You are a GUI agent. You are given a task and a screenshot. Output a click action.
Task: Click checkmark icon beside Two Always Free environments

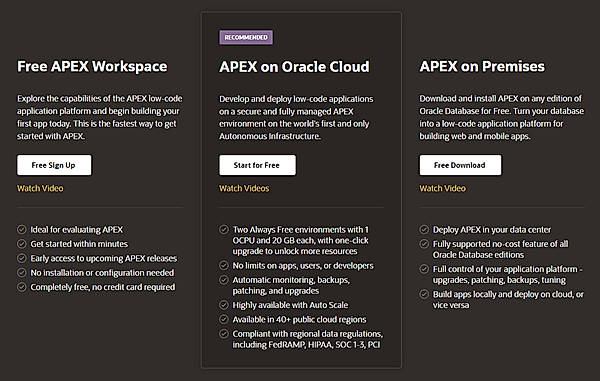tap(224, 230)
